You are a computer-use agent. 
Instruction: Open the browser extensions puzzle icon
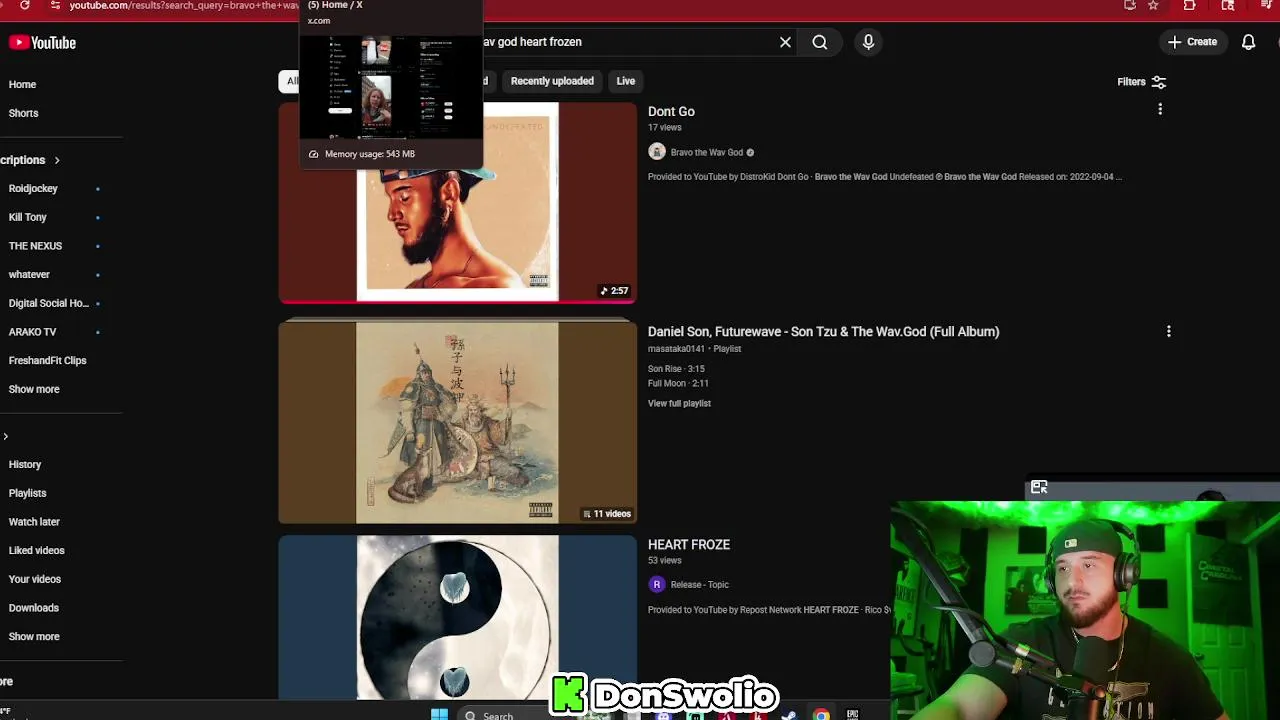(x=1189, y=5)
